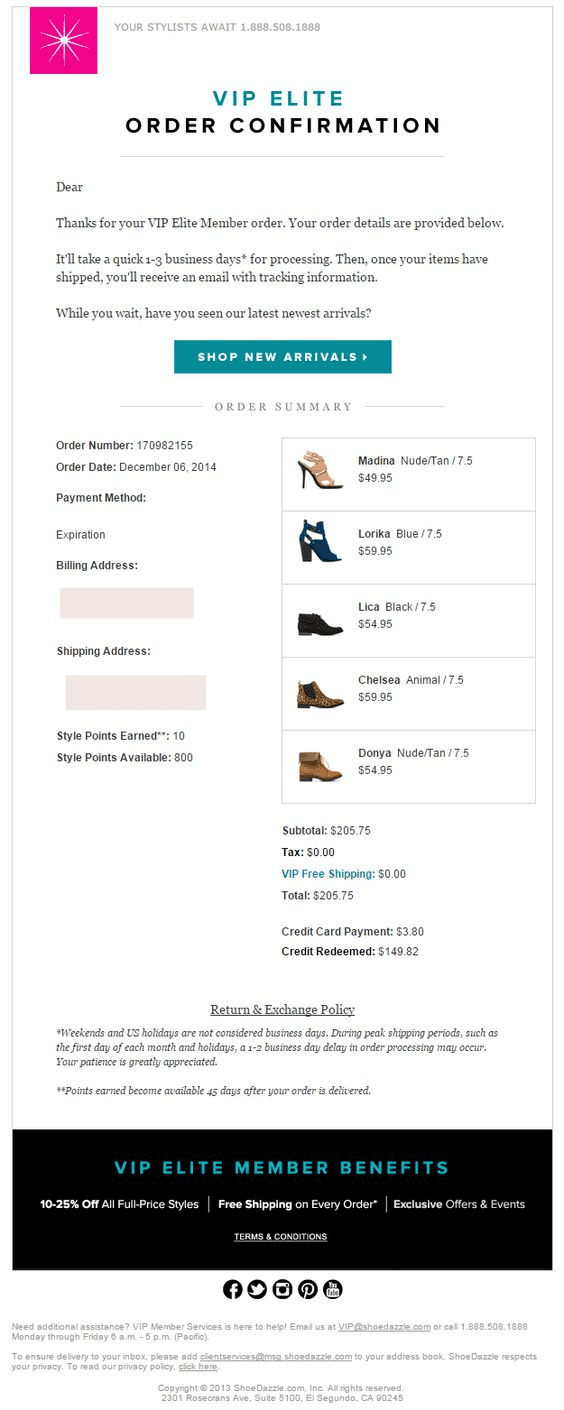Click the VIP Free Shipping label
The image size is (564, 1410).
coord(328,874)
